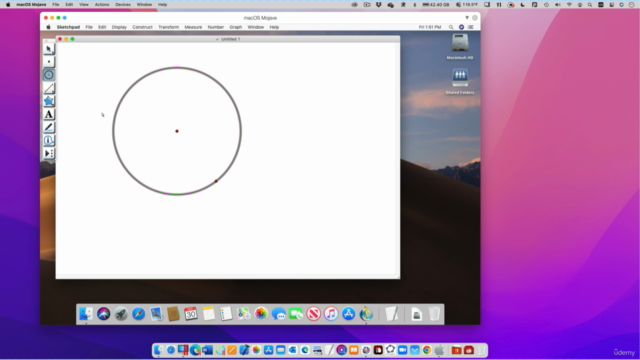The height and width of the screenshot is (360, 640).
Task: Click the circle's center point
Action: click(177, 131)
